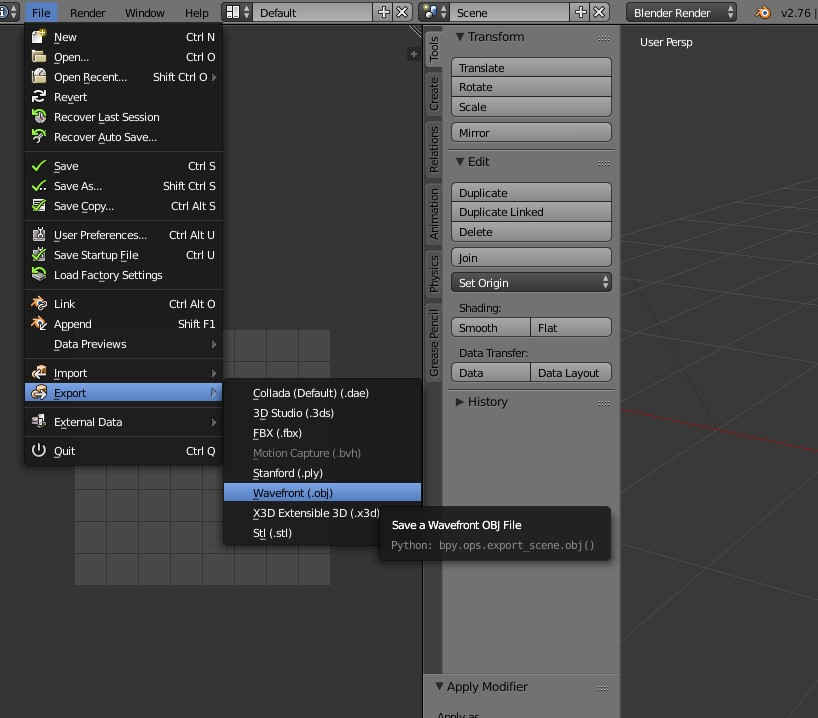Click the New file icon

(x=39, y=37)
